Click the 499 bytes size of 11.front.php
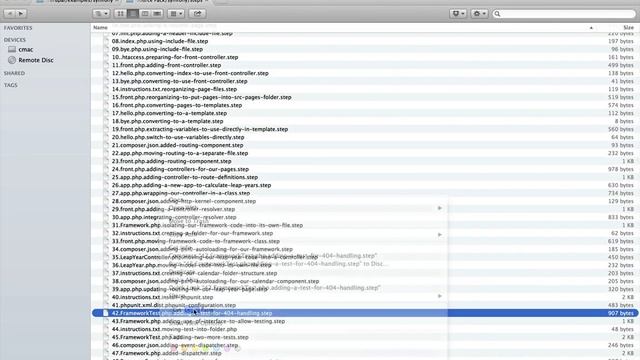Screen dimensions: 640x360 coord(620,65)
